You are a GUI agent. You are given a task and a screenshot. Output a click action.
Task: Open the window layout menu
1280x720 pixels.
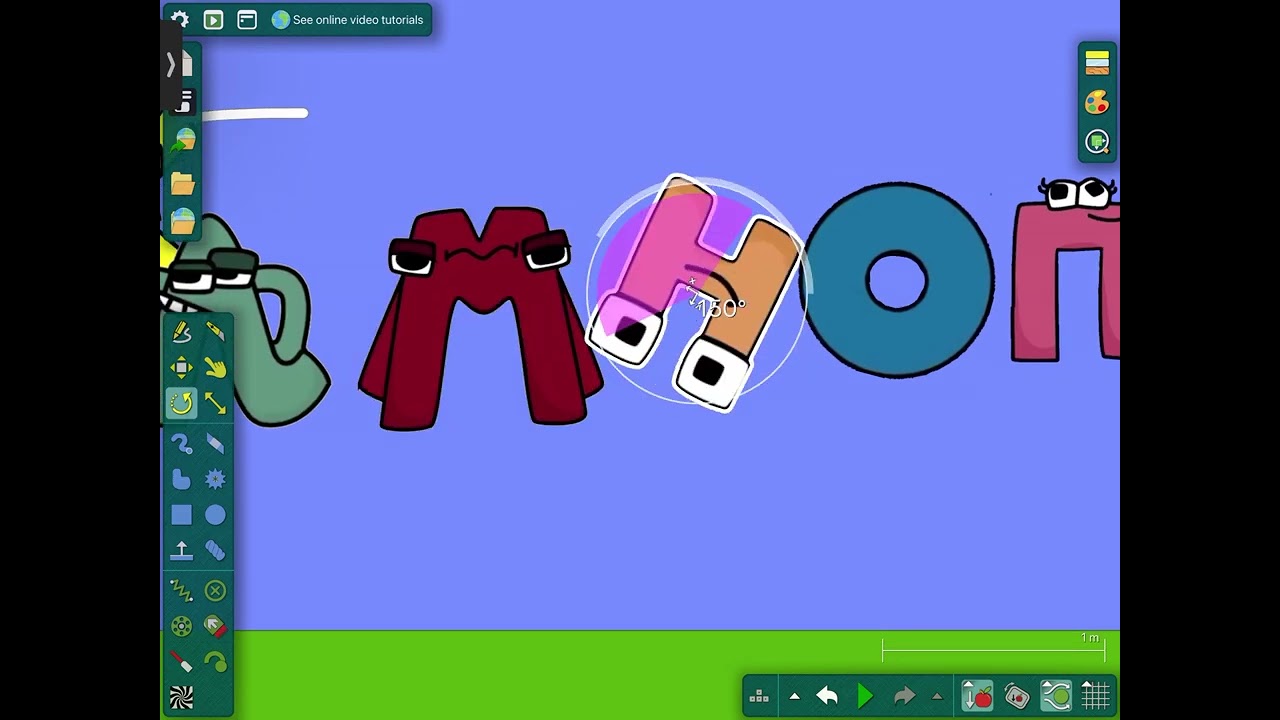tap(247, 19)
